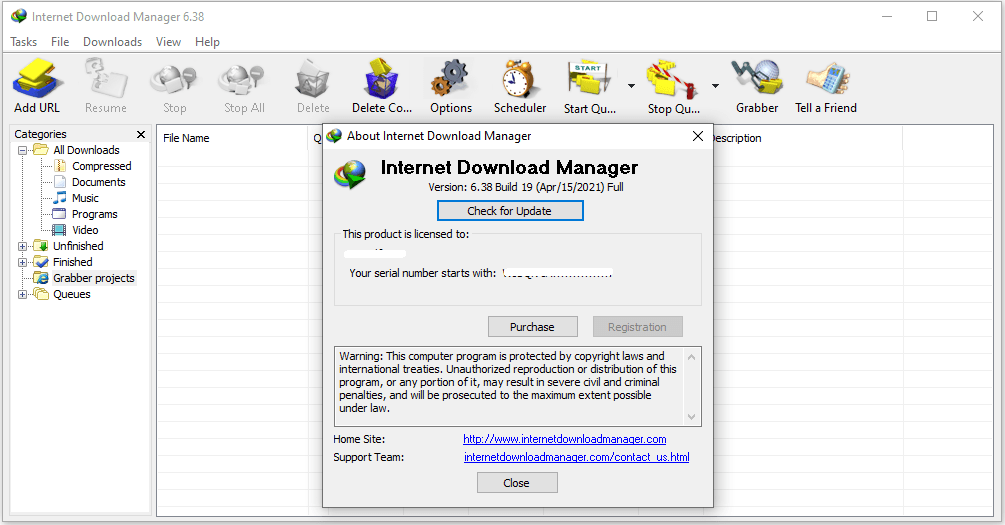1005x525 pixels.
Task: Click the Description column header
Action: coord(806,138)
